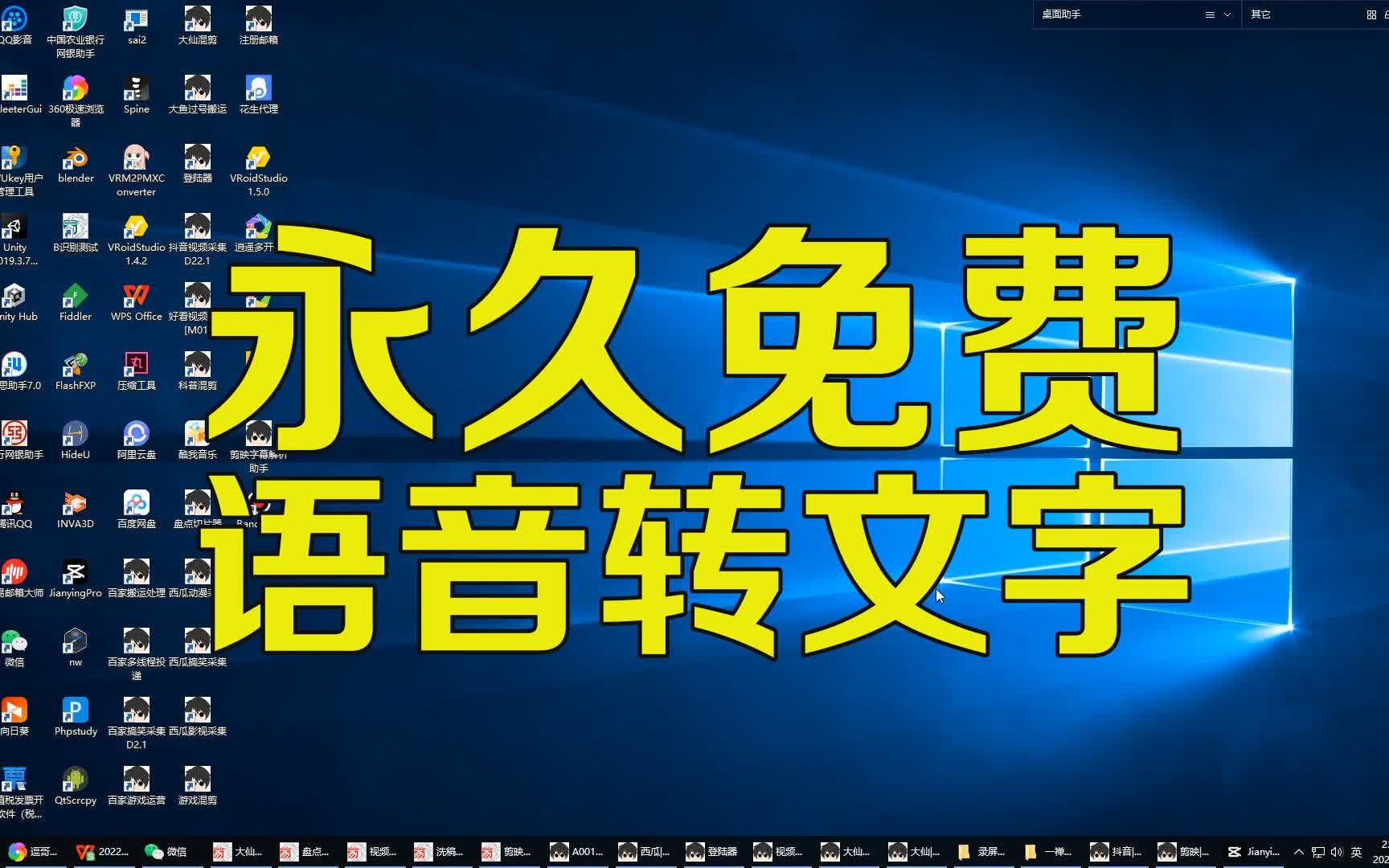Image resolution: width=1389 pixels, height=868 pixels.
Task: Open the 酷我音乐 desktop icon
Action: (198, 441)
